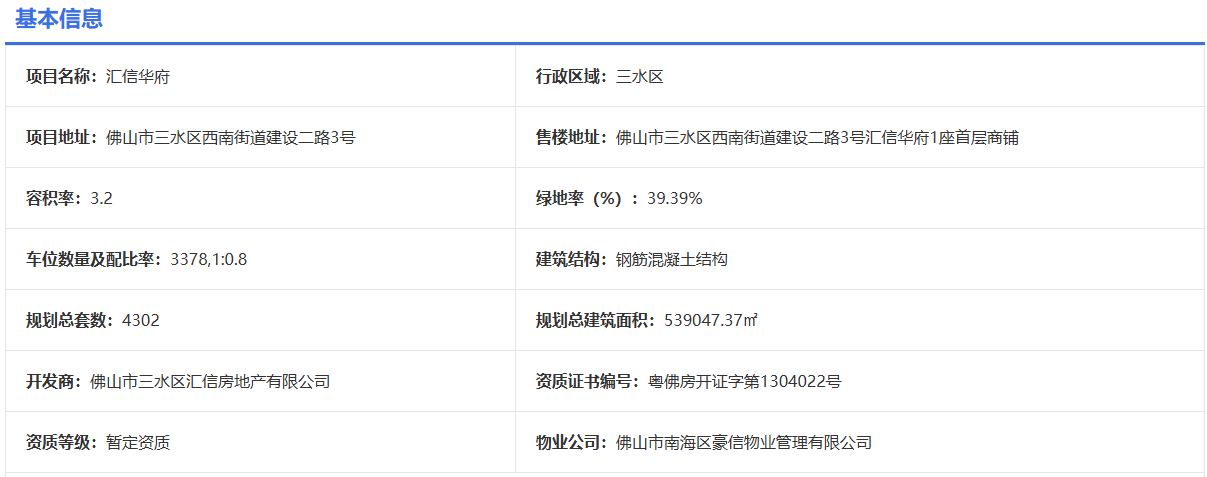
Task: Click the 绿地率(%) label
Action: [x=587, y=198]
